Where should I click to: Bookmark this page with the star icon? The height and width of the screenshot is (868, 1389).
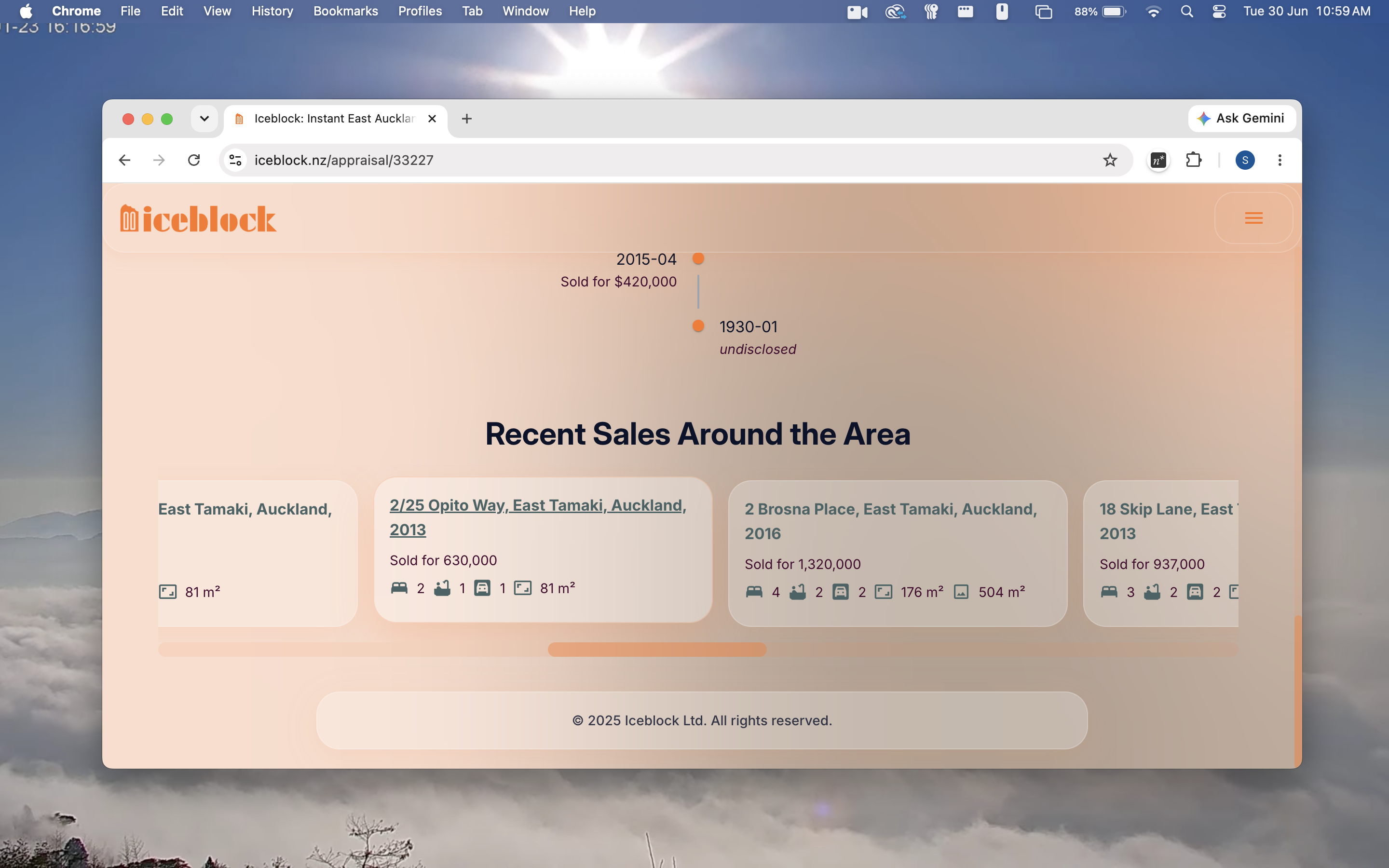click(1110, 160)
